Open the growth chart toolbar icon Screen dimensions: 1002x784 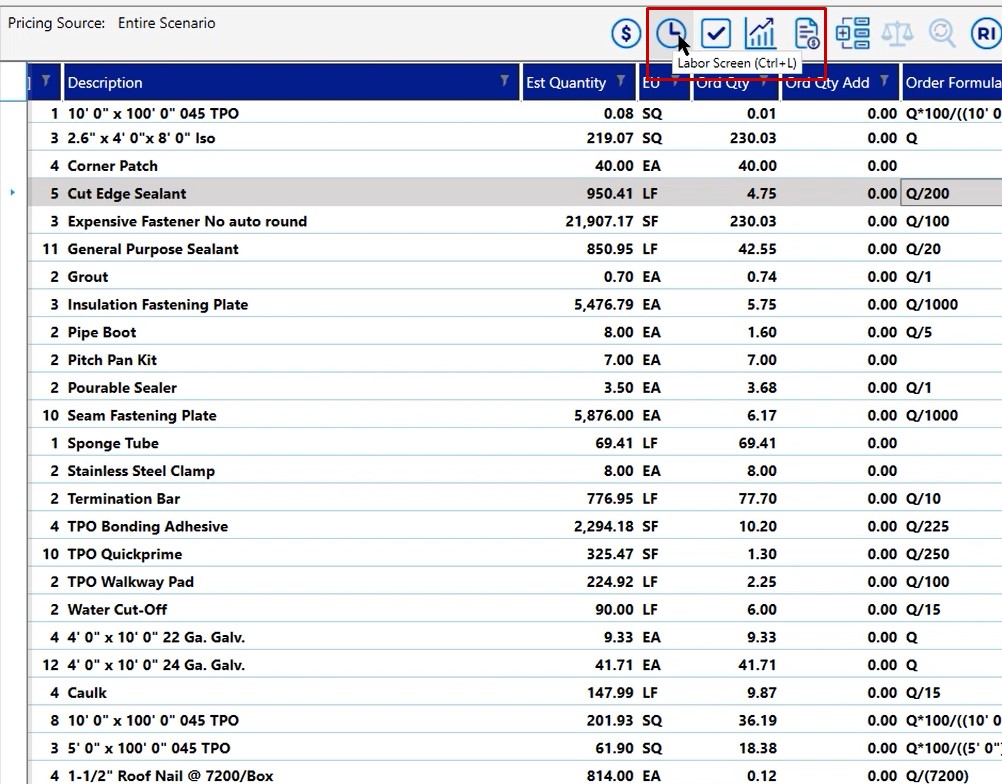pyautogui.click(x=761, y=34)
